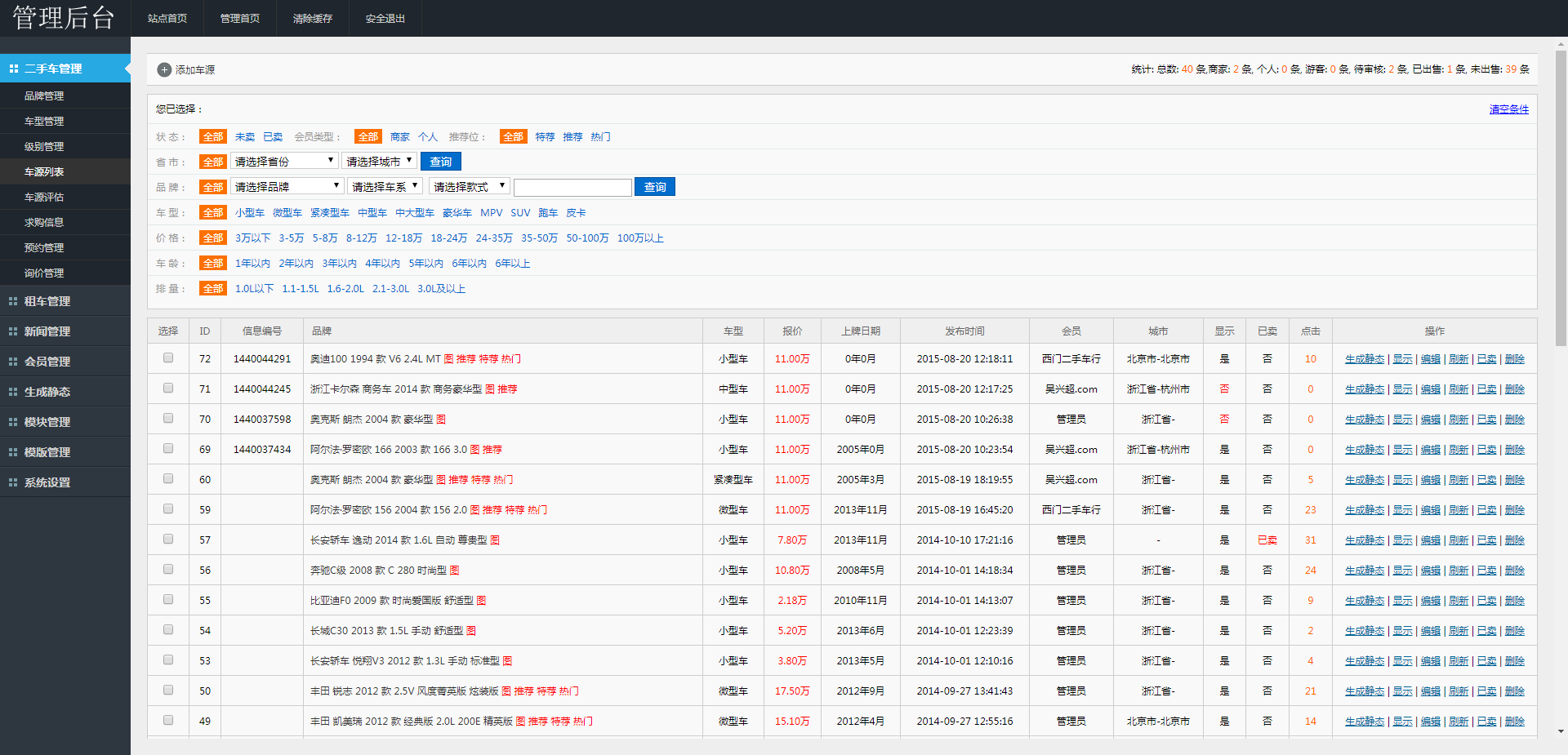Click the 清空条件 link
The width and height of the screenshot is (1568, 755).
pyautogui.click(x=1509, y=109)
